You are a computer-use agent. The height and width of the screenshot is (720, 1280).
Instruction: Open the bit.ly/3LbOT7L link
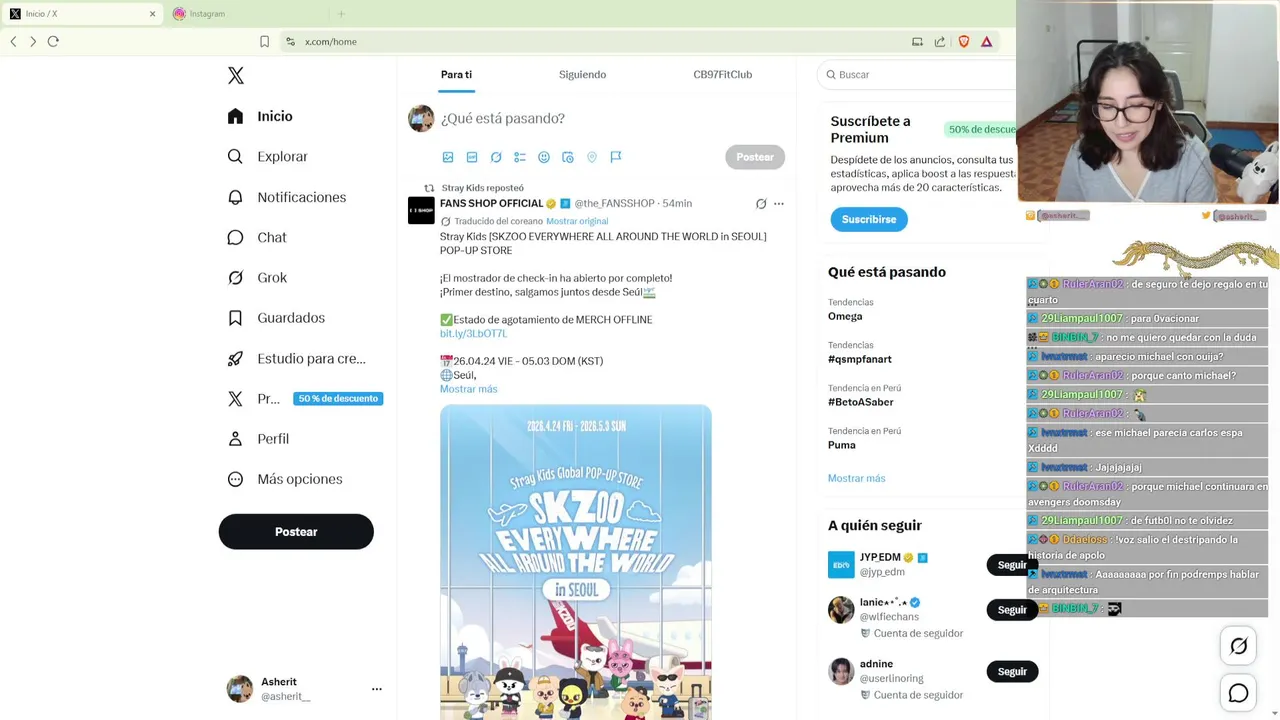coord(473,333)
